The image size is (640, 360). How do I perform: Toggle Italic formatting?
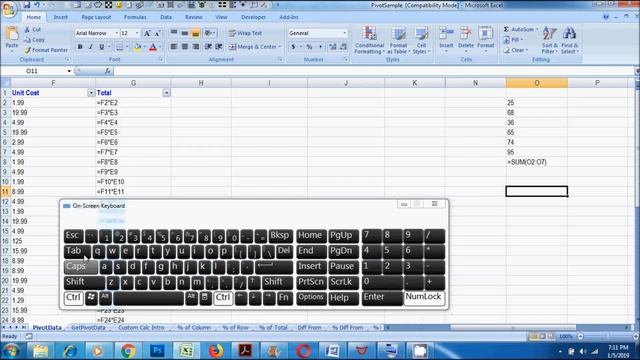[x=91, y=47]
